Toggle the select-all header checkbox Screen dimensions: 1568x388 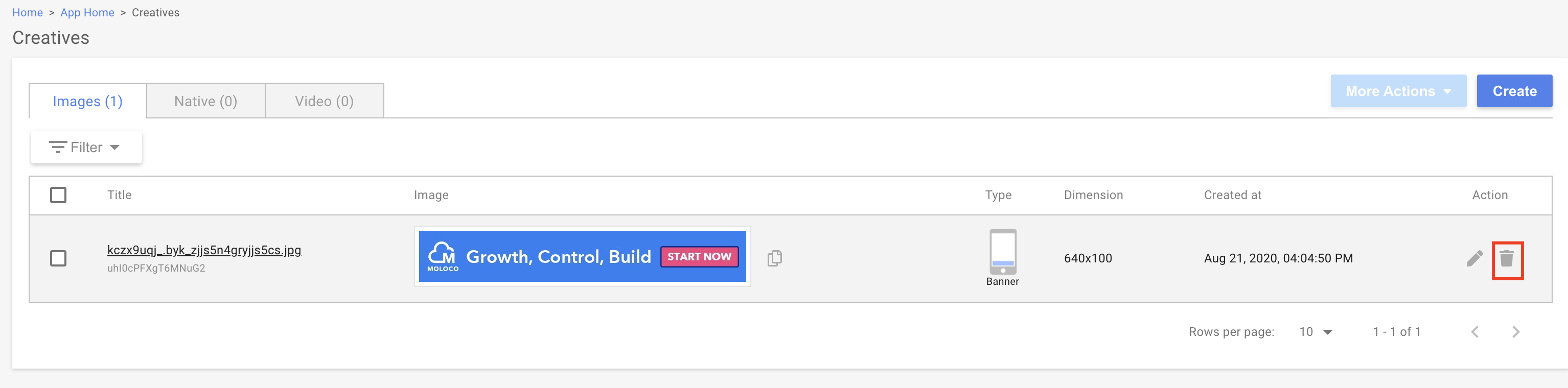pos(58,195)
